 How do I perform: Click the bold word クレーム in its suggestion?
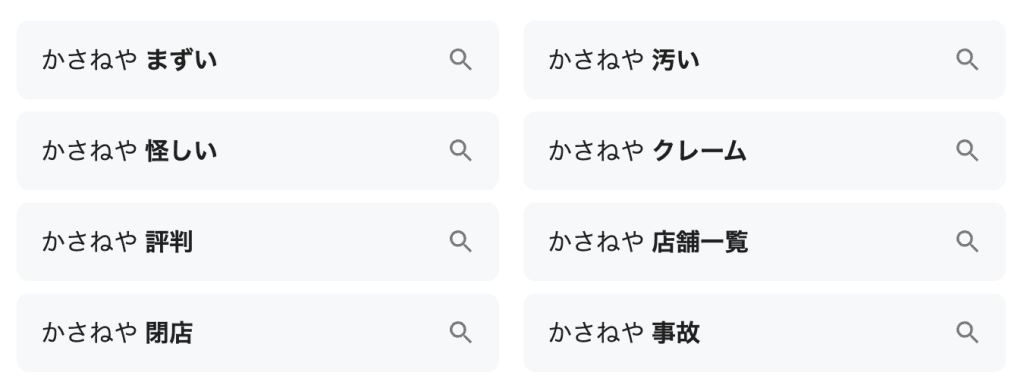pyautogui.click(x=699, y=151)
